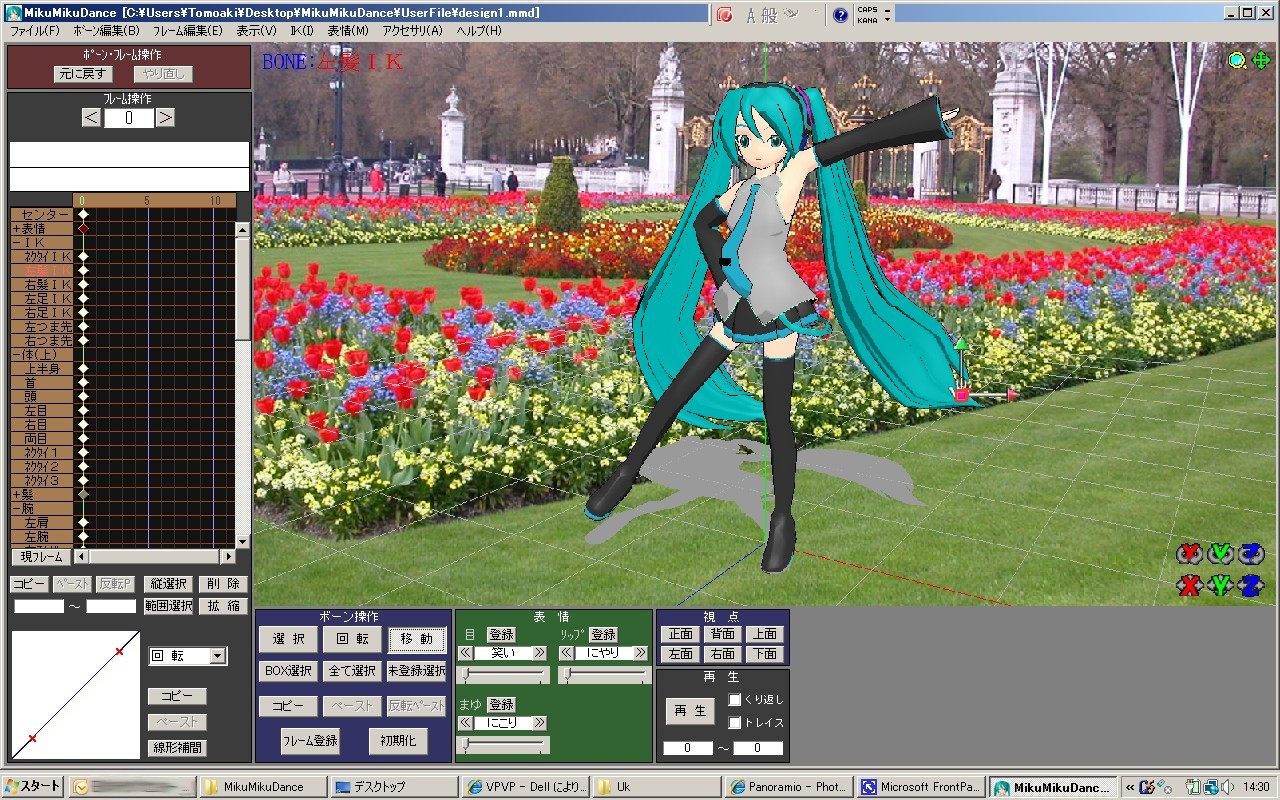Image resolution: width=1280 pixels, height=800 pixels.
Task: Click the blue Z local-axis rotate icon
Action: pos(1251,554)
